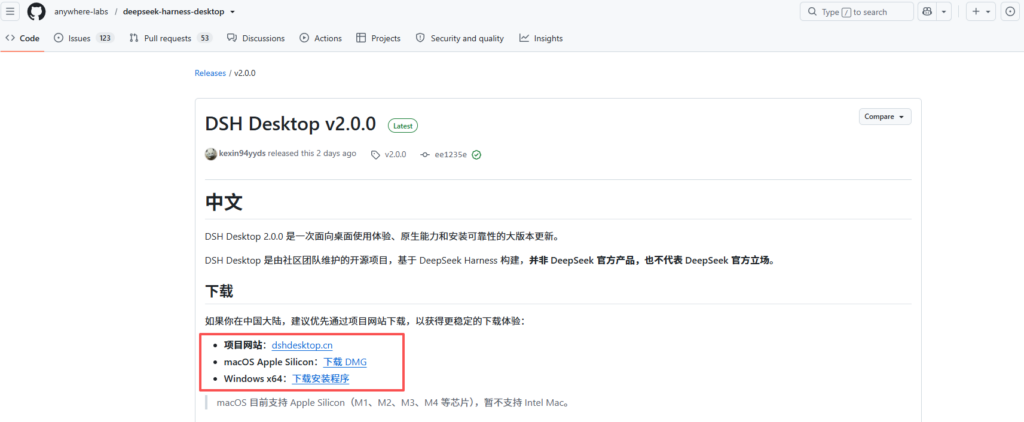Click the 'DSH Desktop v2.0.0' release title

coord(291,124)
